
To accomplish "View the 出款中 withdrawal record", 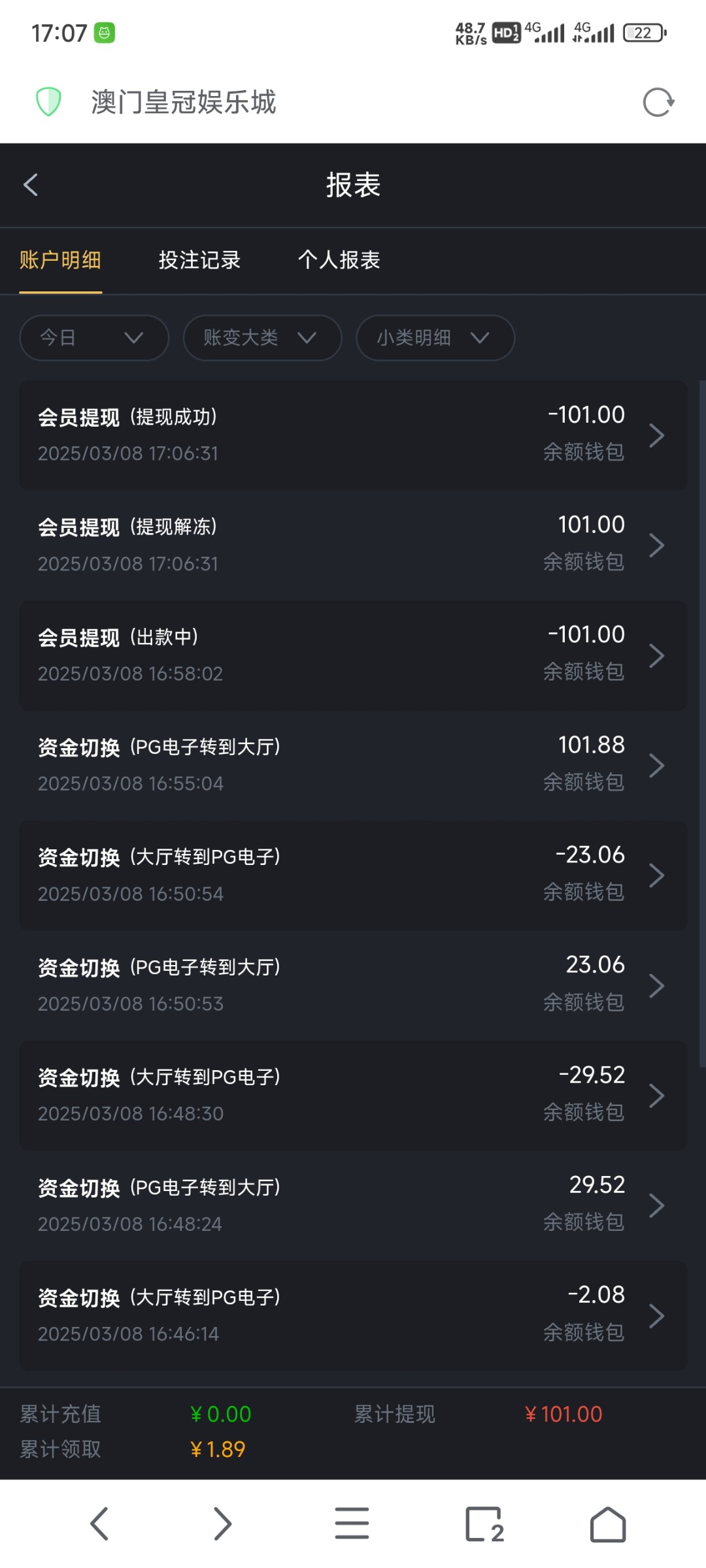I will [x=353, y=655].
